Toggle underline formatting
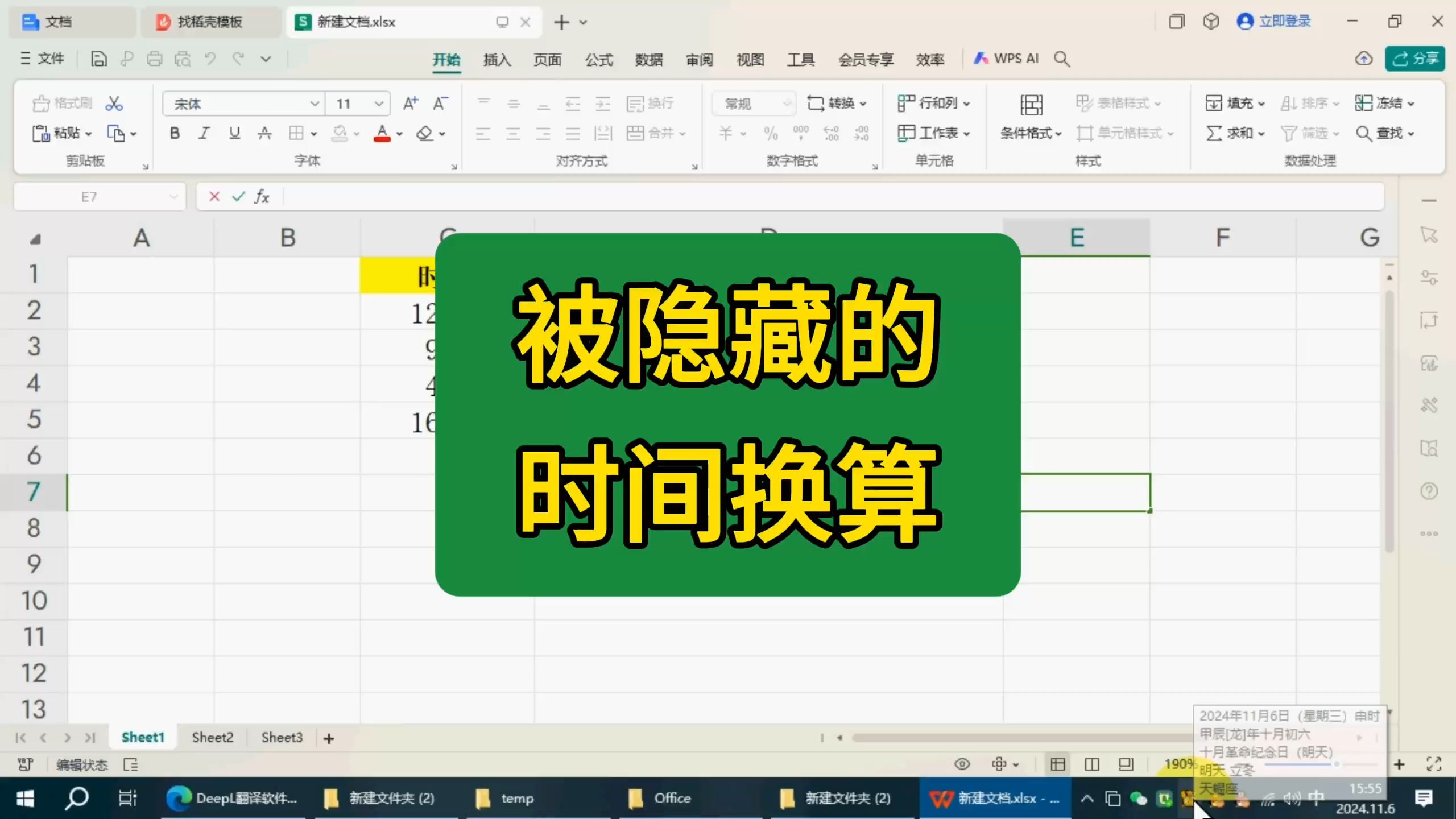The image size is (1456, 819). (233, 133)
